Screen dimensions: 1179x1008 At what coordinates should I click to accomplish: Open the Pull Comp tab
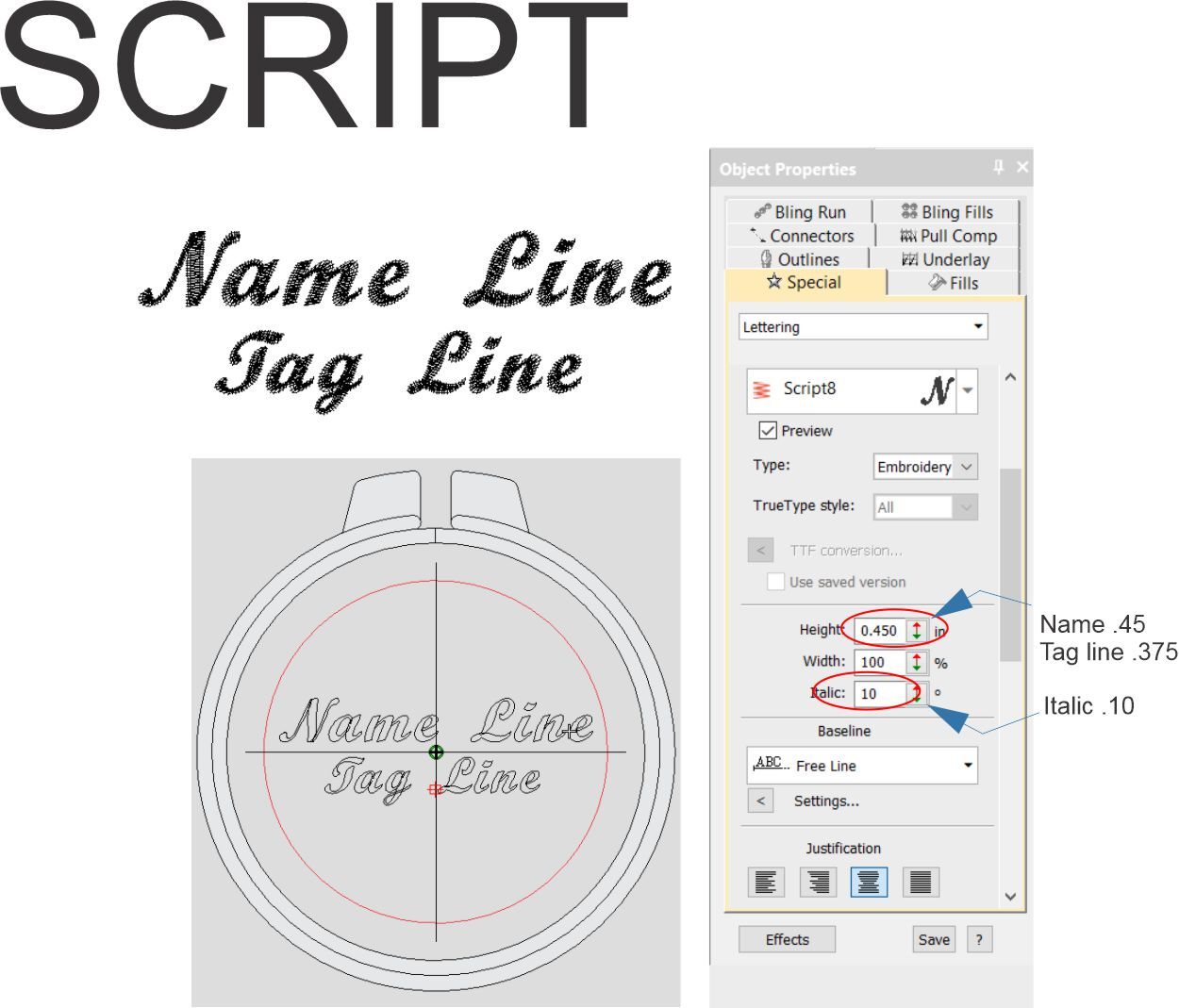(x=948, y=236)
